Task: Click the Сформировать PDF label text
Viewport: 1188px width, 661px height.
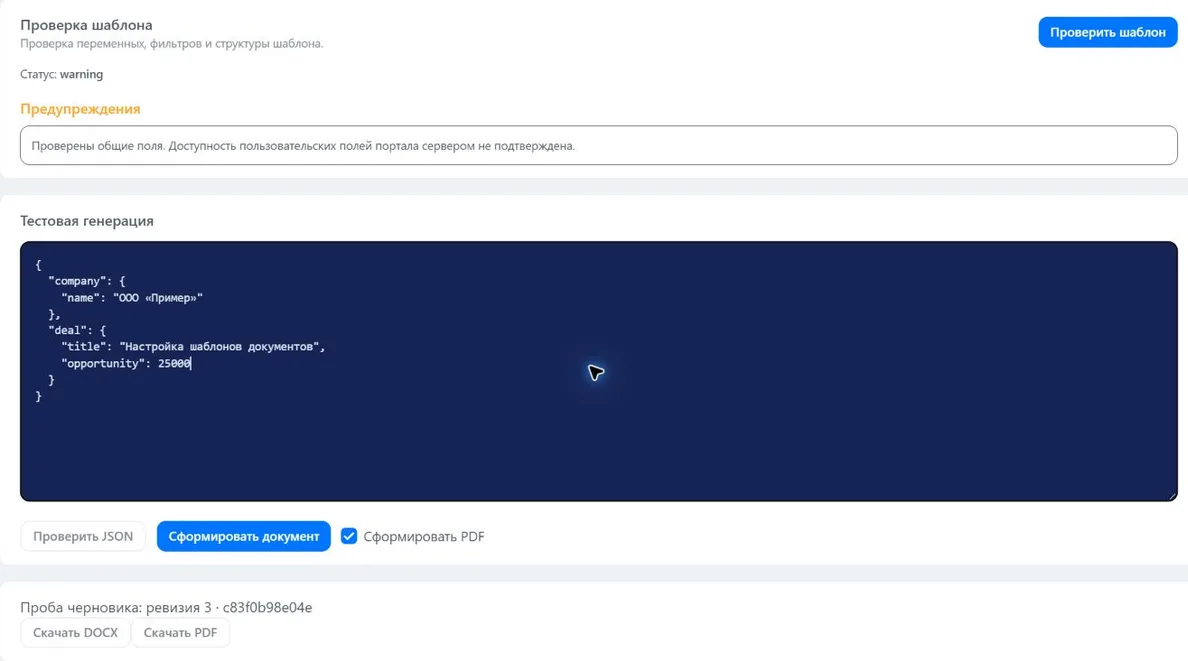Action: click(424, 537)
